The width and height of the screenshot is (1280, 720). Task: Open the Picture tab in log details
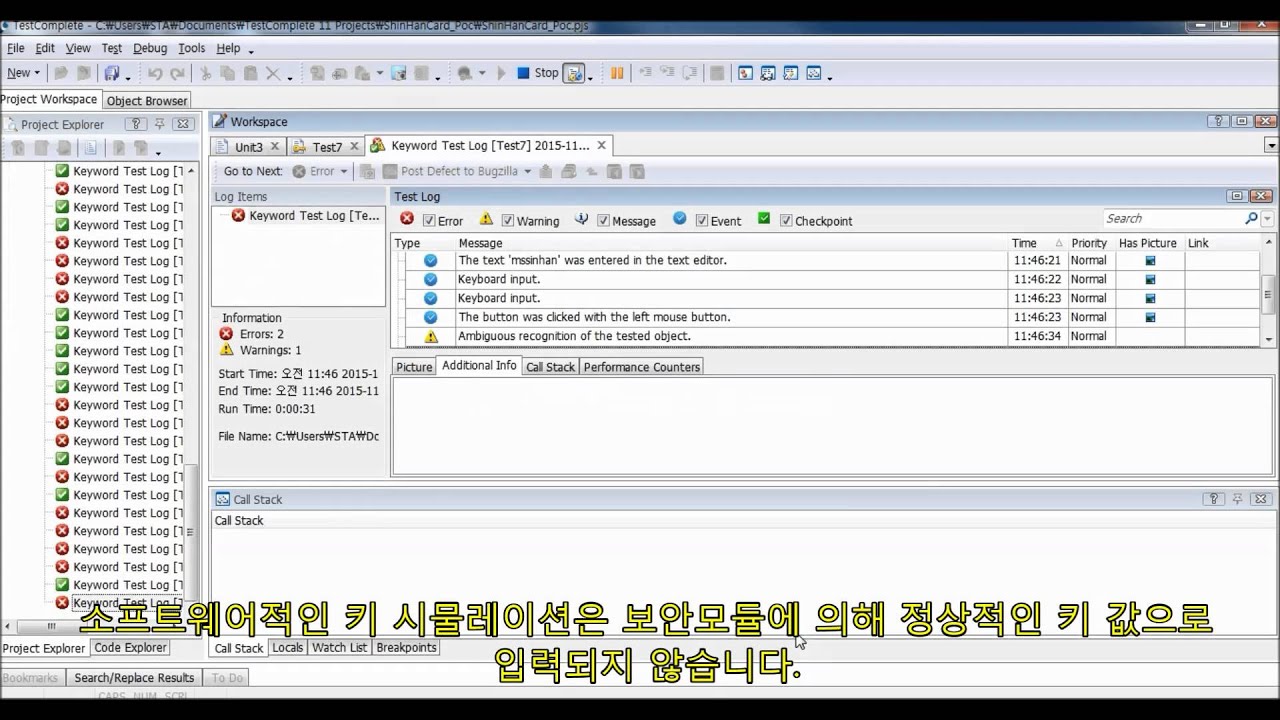(x=414, y=367)
